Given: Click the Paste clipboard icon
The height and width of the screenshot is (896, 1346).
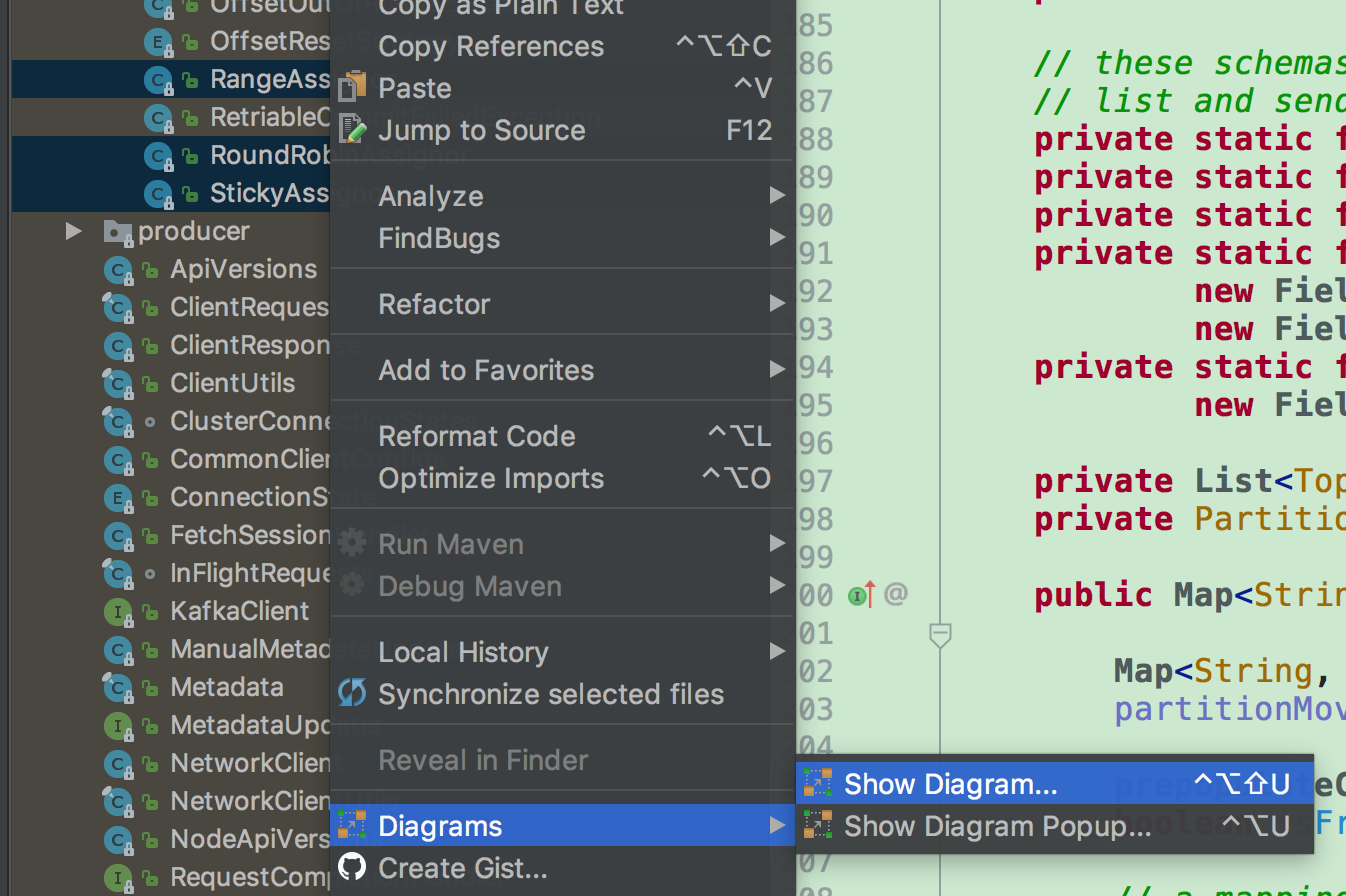Looking at the screenshot, I should (352, 88).
